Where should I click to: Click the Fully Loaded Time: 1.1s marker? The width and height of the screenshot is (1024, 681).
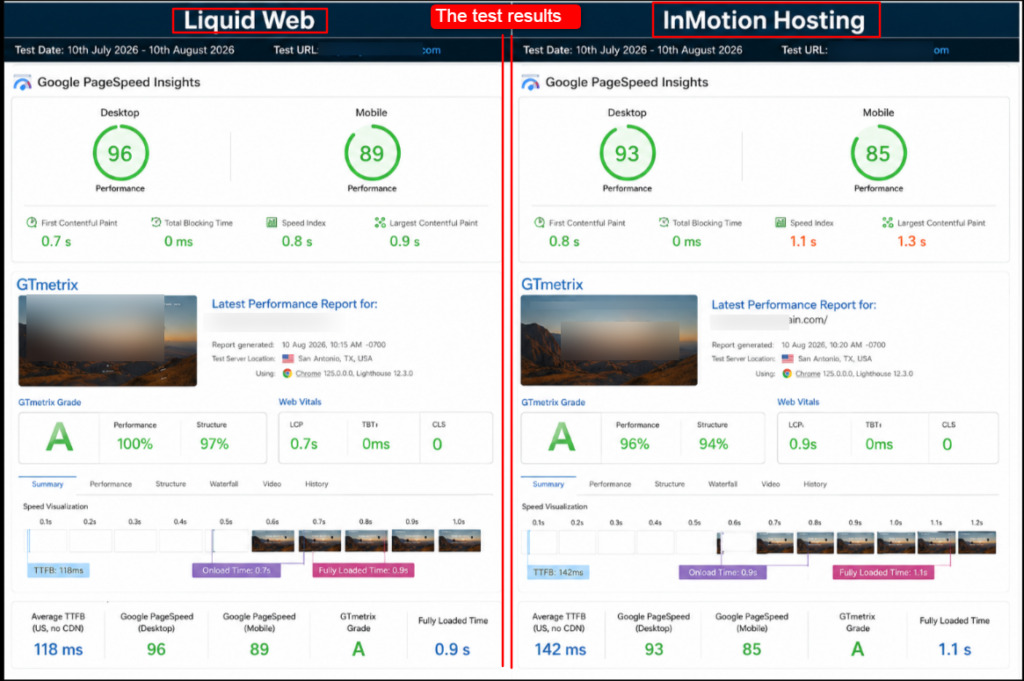(x=884, y=573)
